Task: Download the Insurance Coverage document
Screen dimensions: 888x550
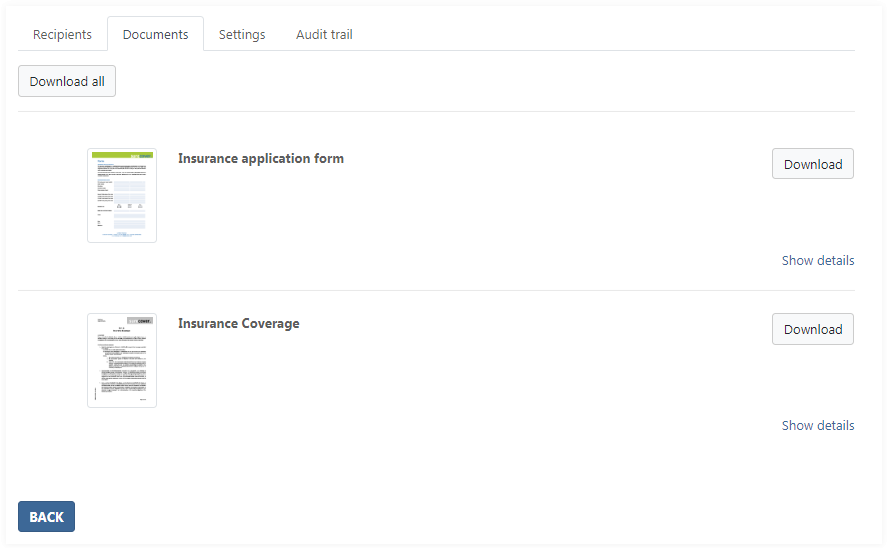Action: tap(812, 329)
